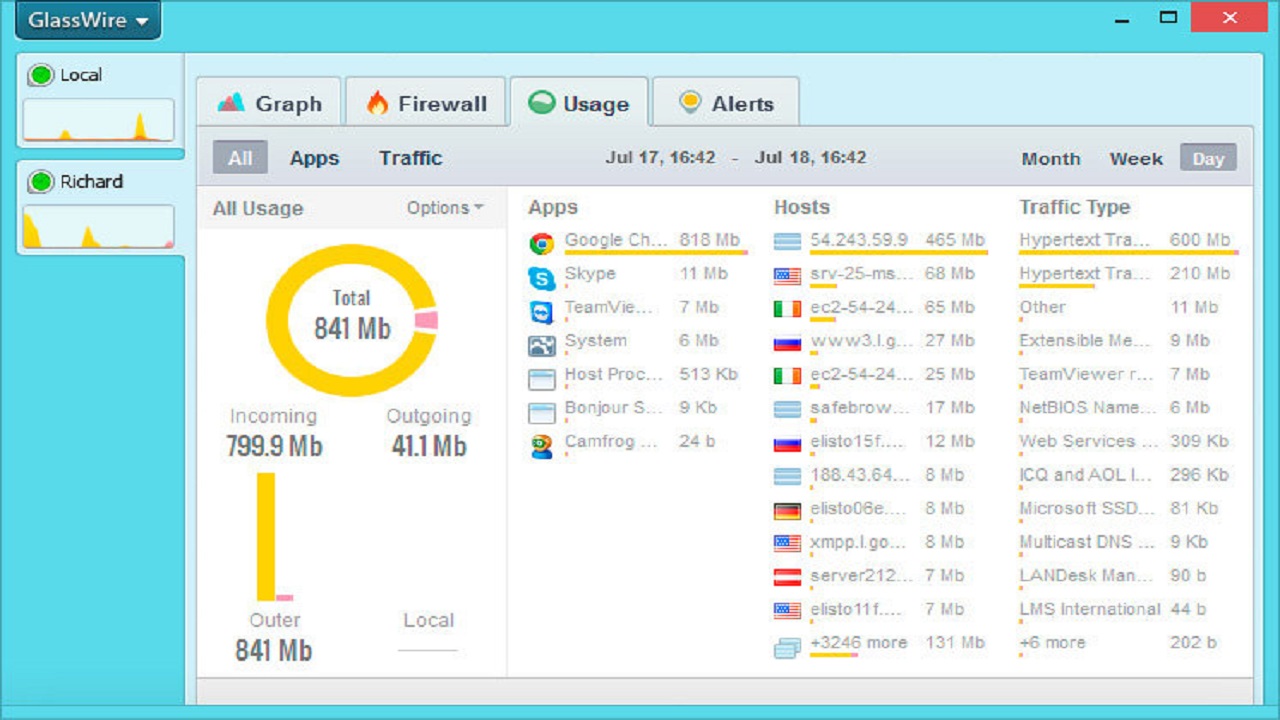Select the Skype app name
This screenshot has height=720, width=1280.
tap(590, 273)
